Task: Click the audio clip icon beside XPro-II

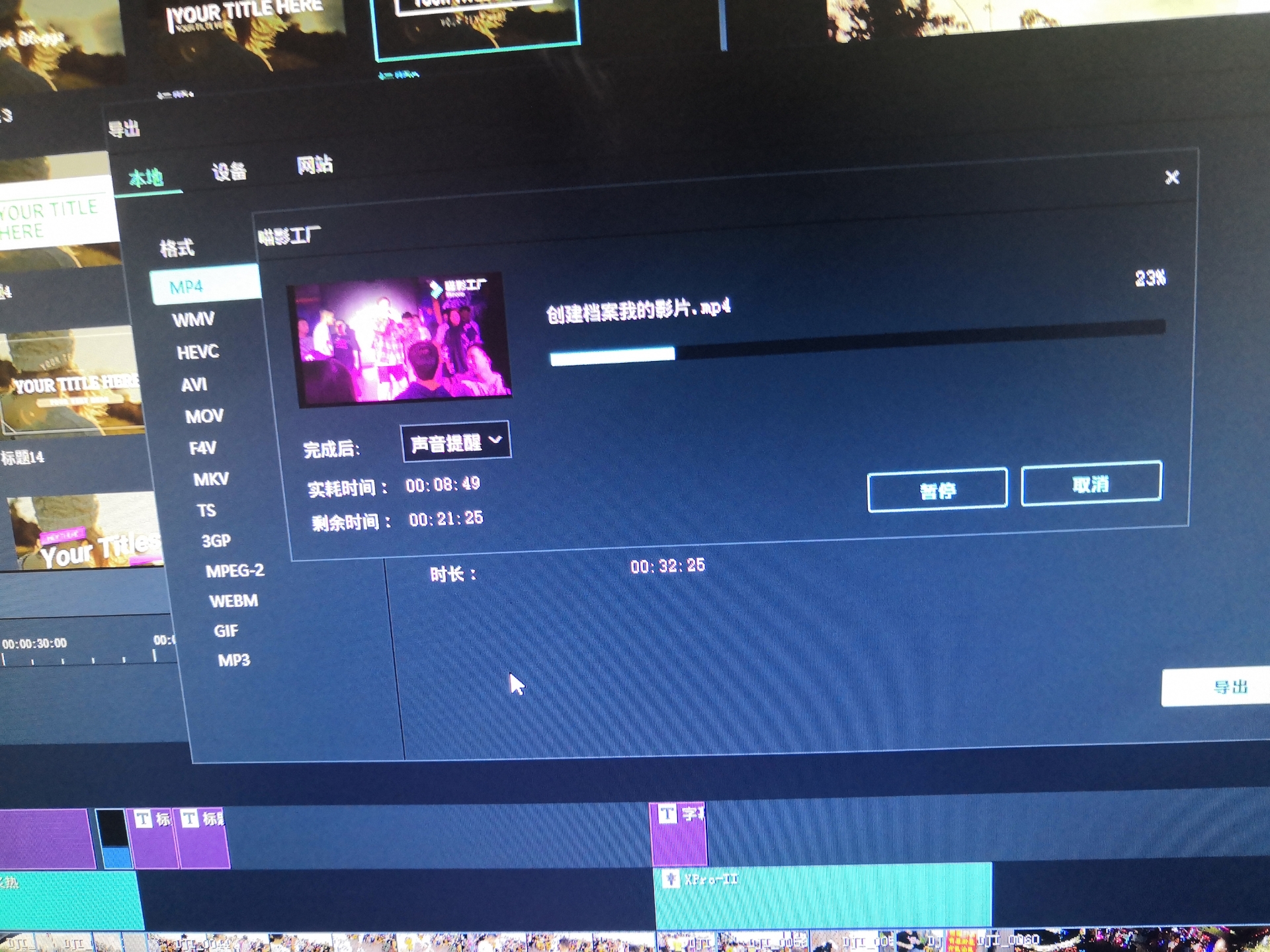Action: point(671,879)
